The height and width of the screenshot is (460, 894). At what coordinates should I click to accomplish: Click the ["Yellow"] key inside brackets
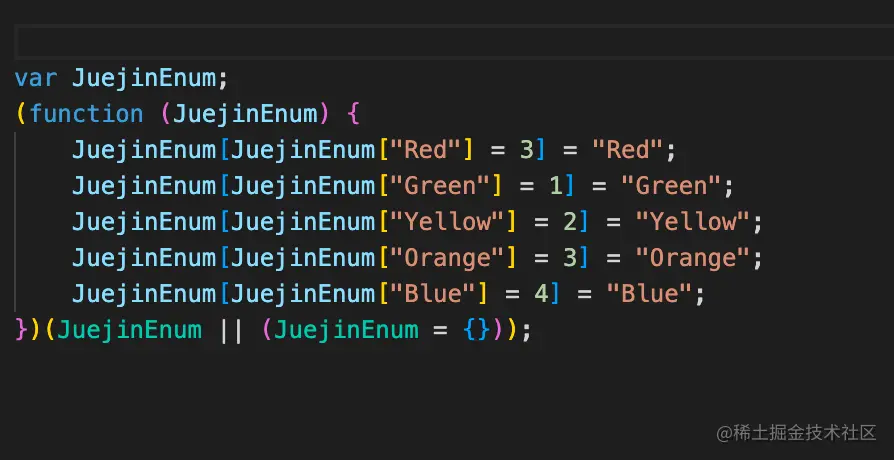coord(447,222)
